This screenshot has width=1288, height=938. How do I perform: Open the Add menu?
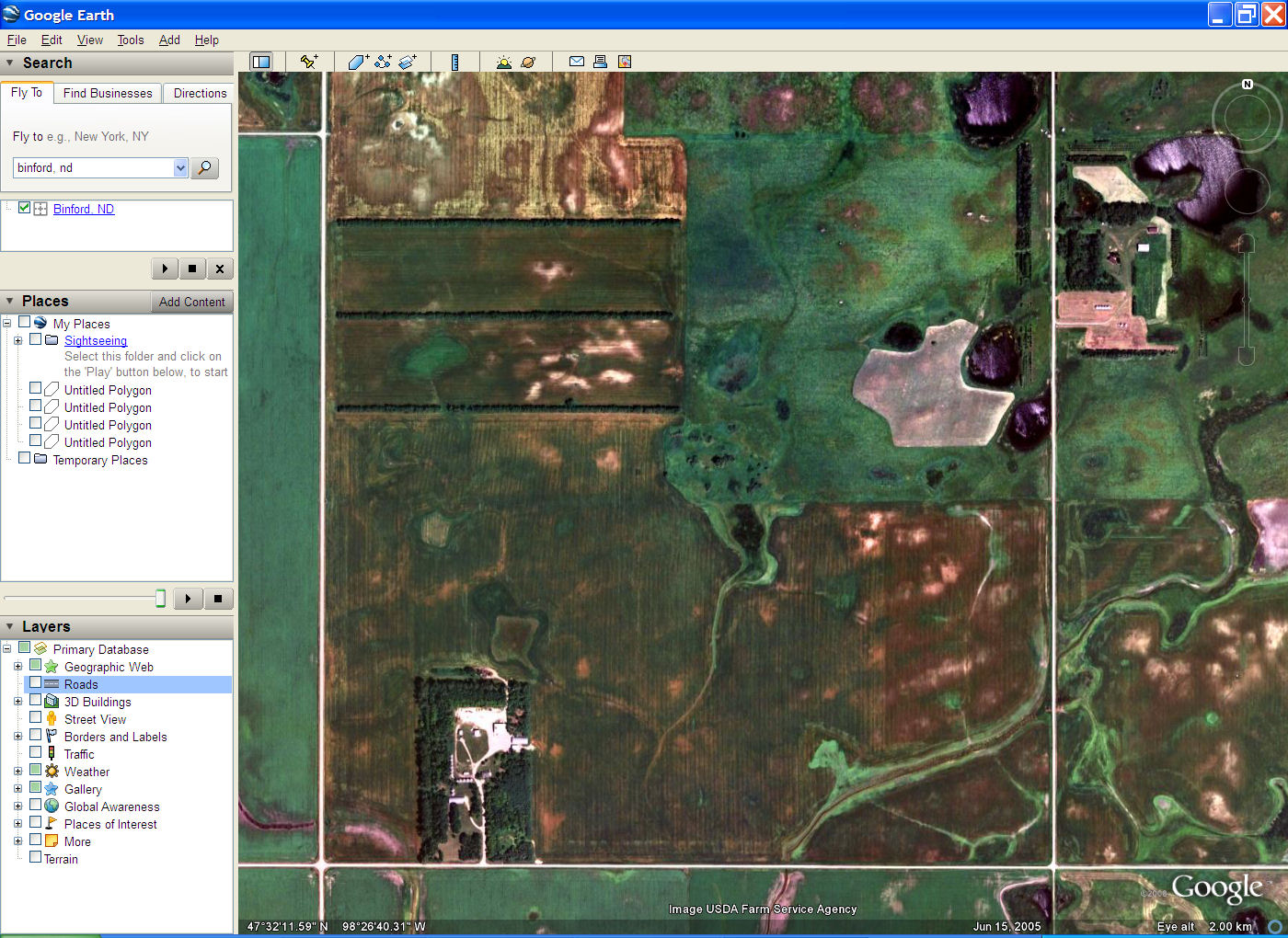[169, 40]
